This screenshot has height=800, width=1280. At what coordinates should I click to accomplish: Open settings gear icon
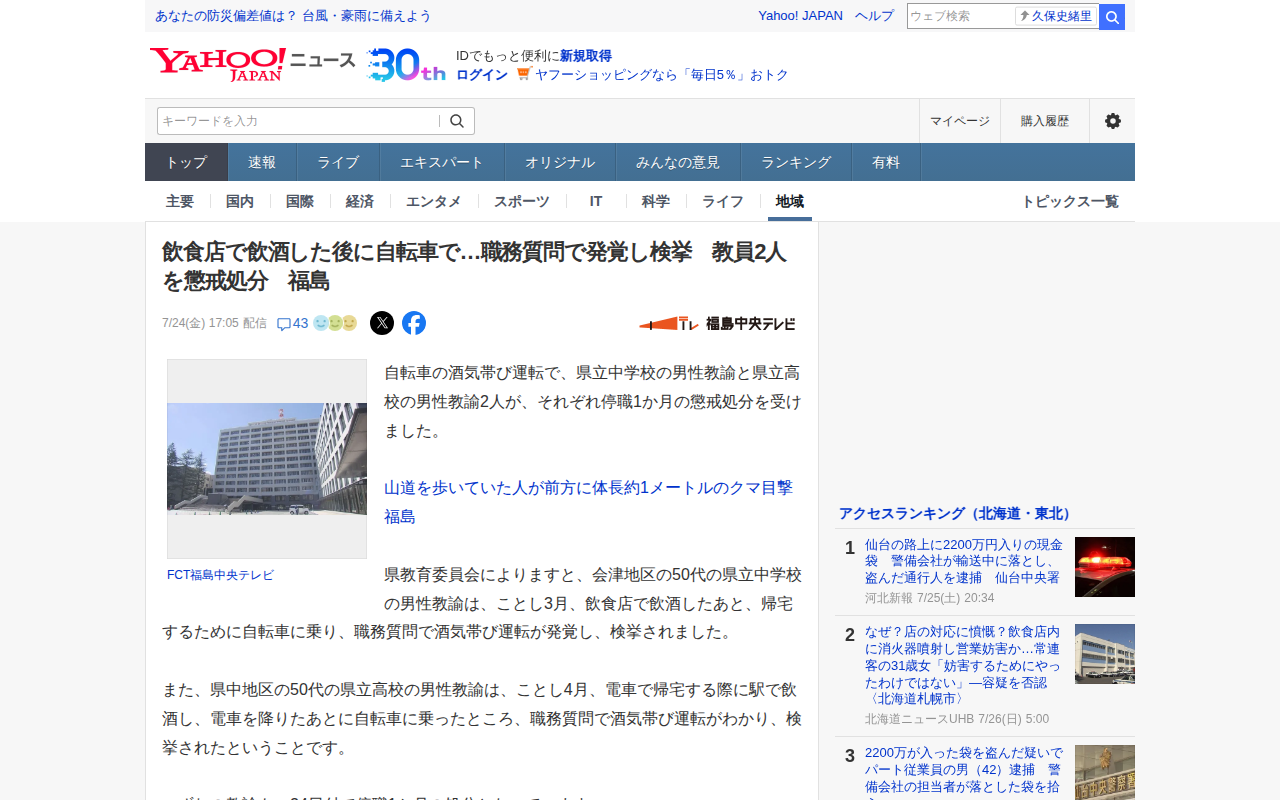pyautogui.click(x=1112, y=121)
